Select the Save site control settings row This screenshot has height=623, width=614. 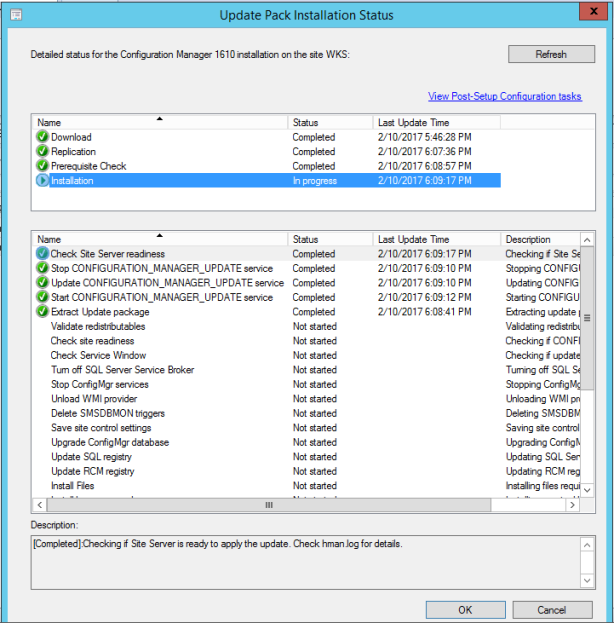click(x=308, y=428)
